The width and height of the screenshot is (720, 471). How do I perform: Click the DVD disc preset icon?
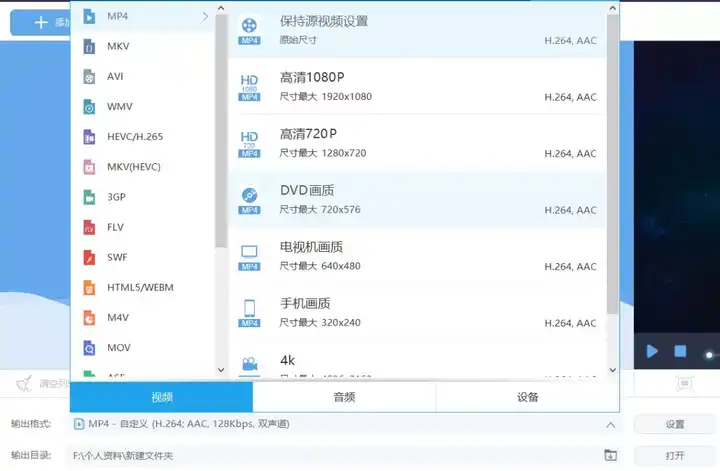(x=249, y=200)
